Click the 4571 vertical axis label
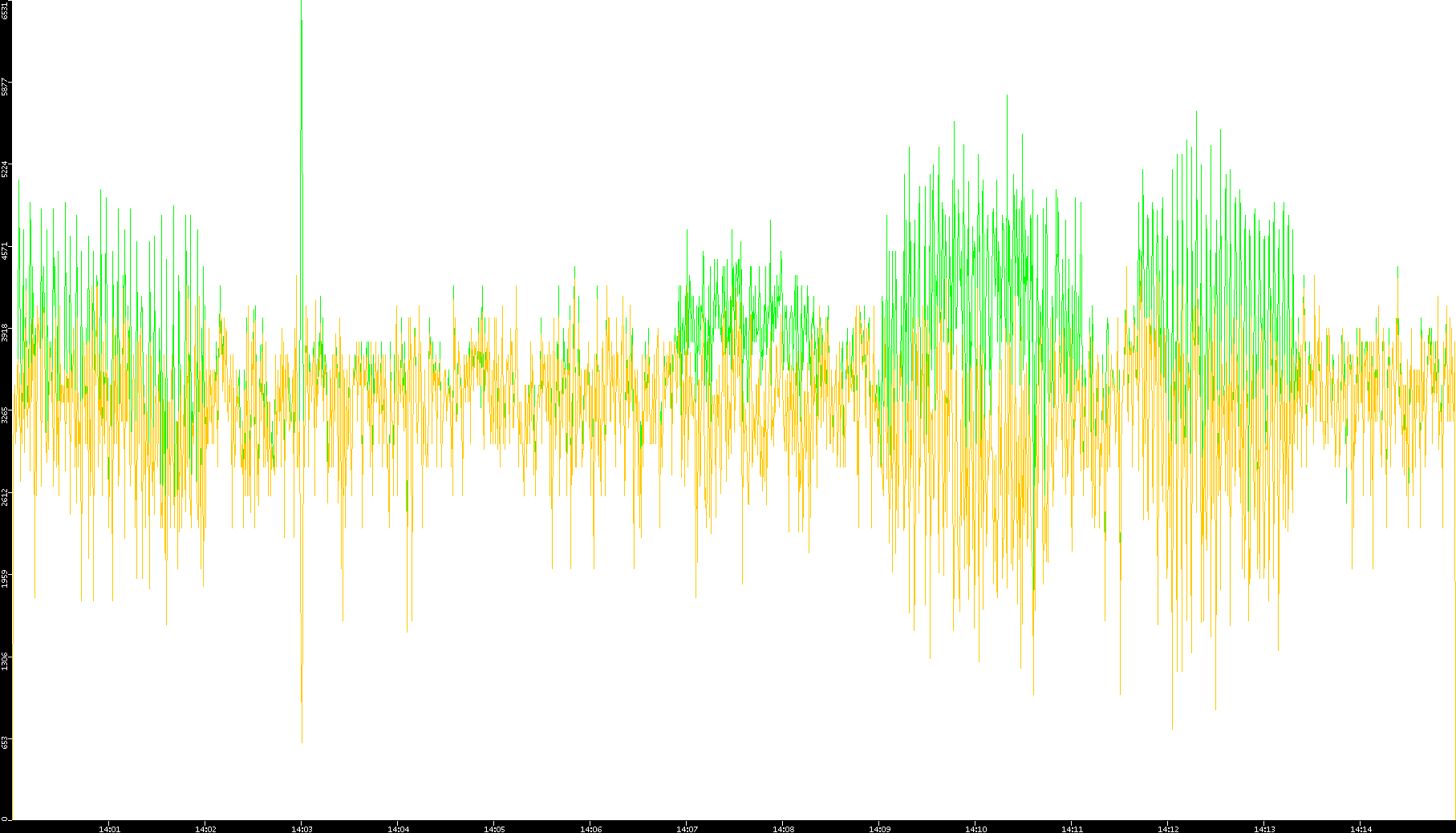Screen dimensions: 1456x833 point(5,250)
